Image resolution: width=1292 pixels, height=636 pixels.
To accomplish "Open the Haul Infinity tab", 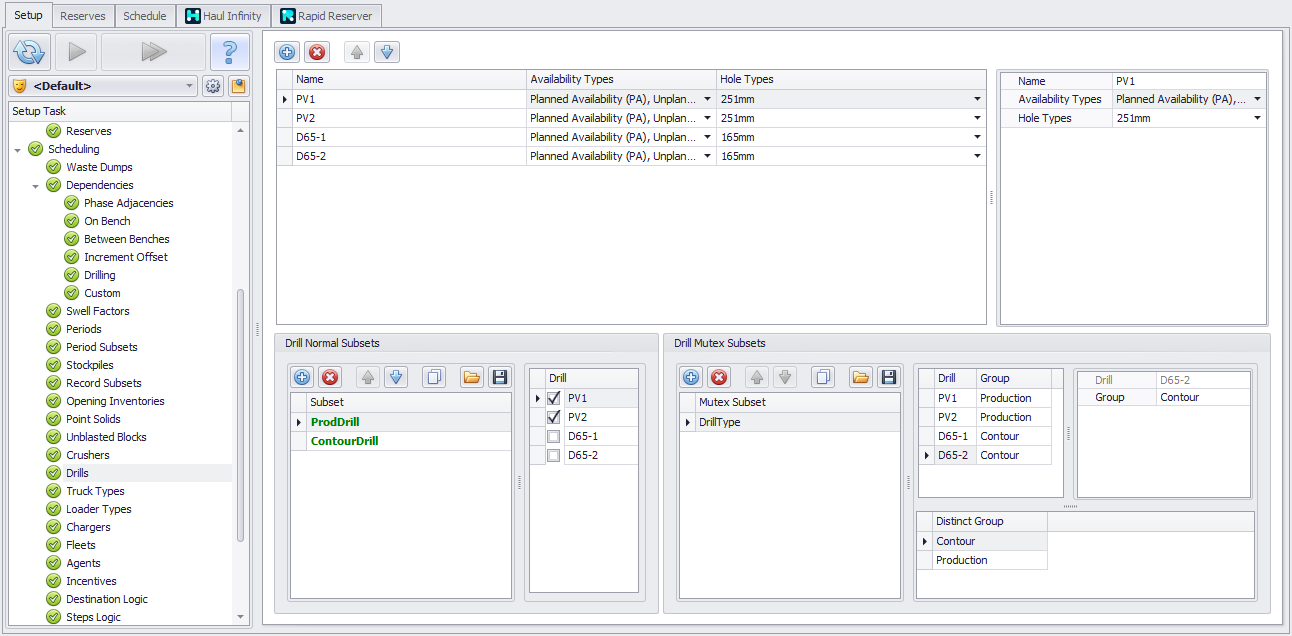I will coord(223,16).
